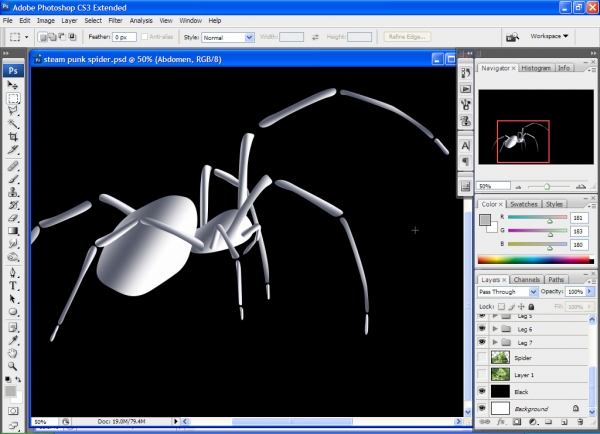Switch to the Channels tab

click(527, 280)
